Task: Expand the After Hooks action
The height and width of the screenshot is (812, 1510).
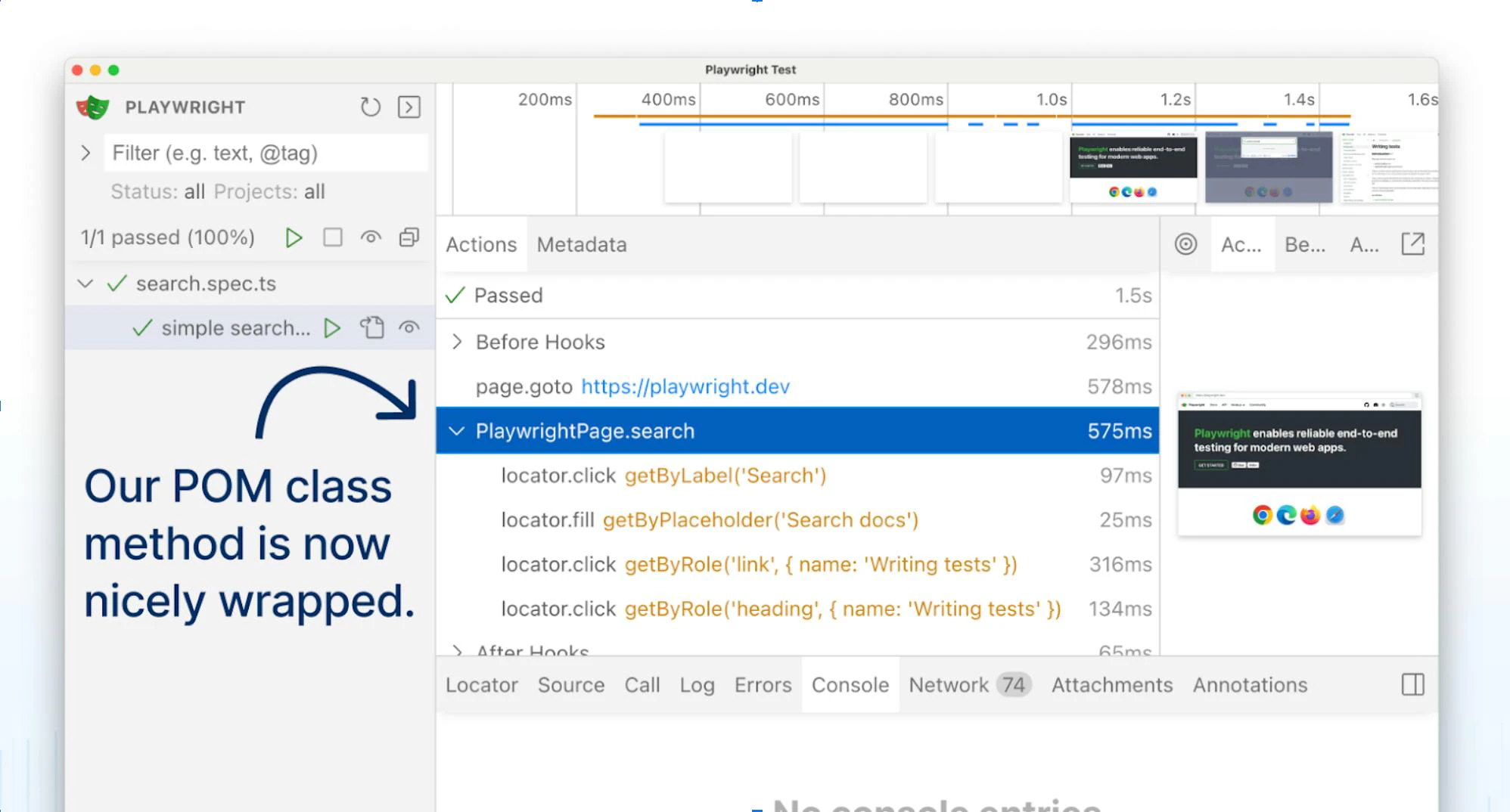Action: point(456,650)
